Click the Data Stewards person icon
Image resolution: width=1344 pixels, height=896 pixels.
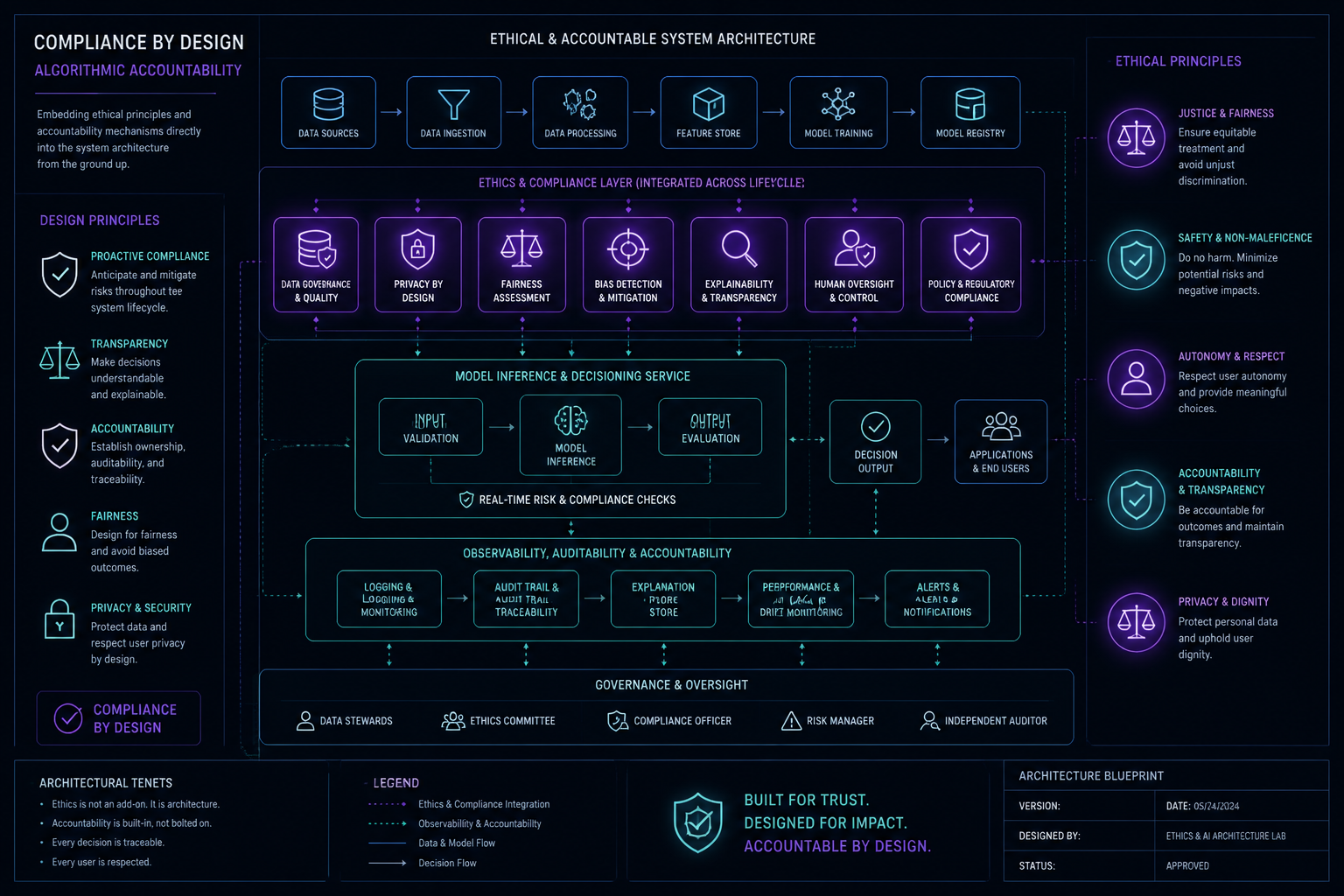pos(305,721)
